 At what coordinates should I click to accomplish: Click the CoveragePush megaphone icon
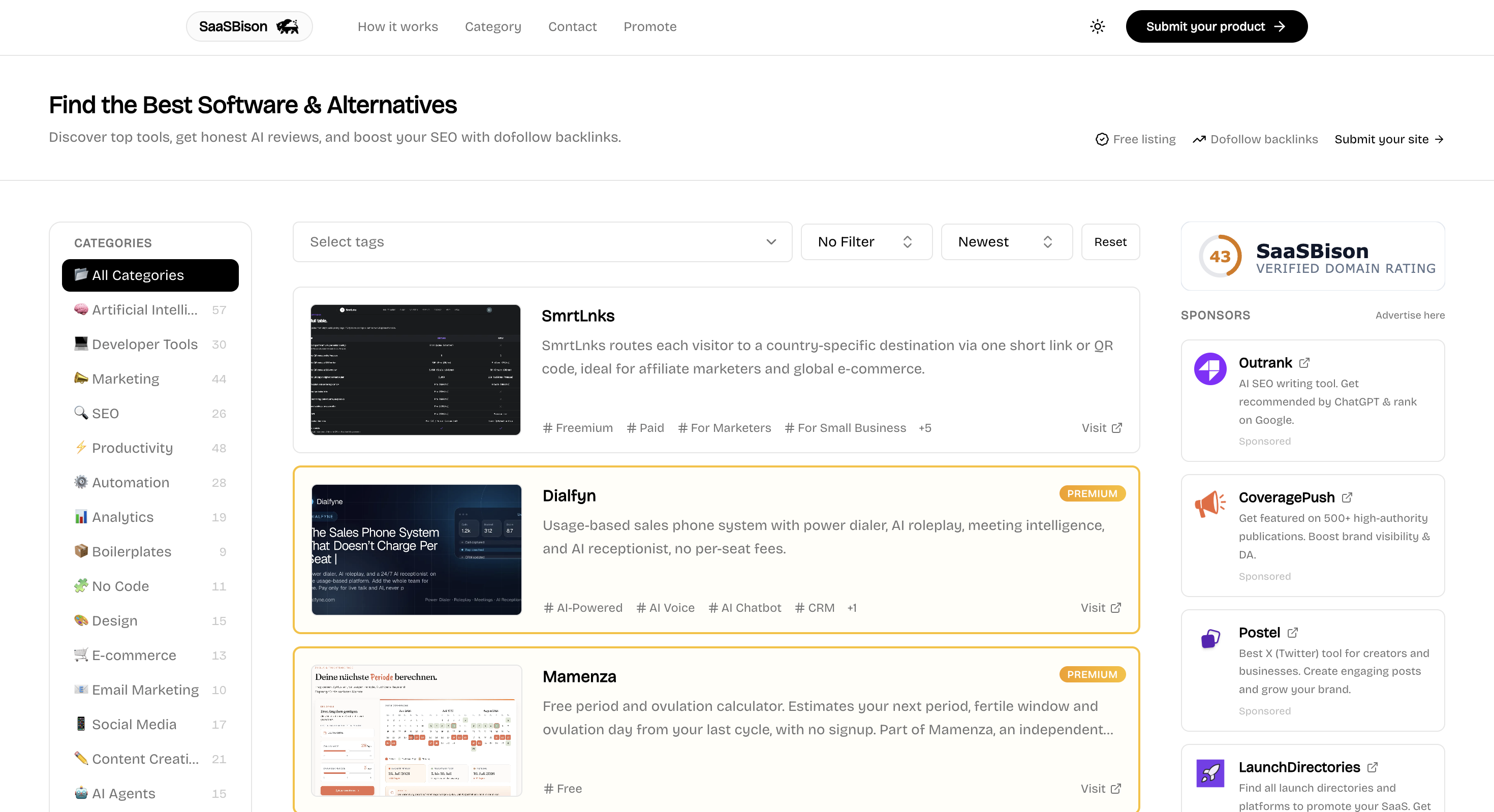1210,504
